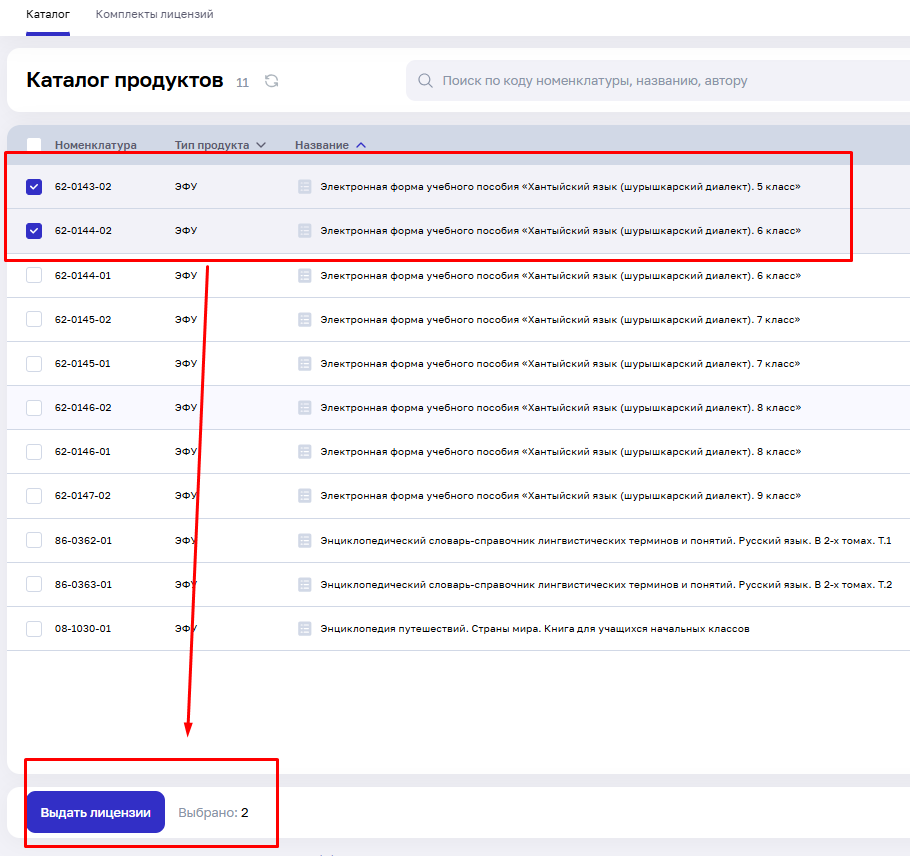This screenshot has width=910, height=856.
Task: Click the refresh icon beside Каталог продуктов
Action: (x=271, y=81)
